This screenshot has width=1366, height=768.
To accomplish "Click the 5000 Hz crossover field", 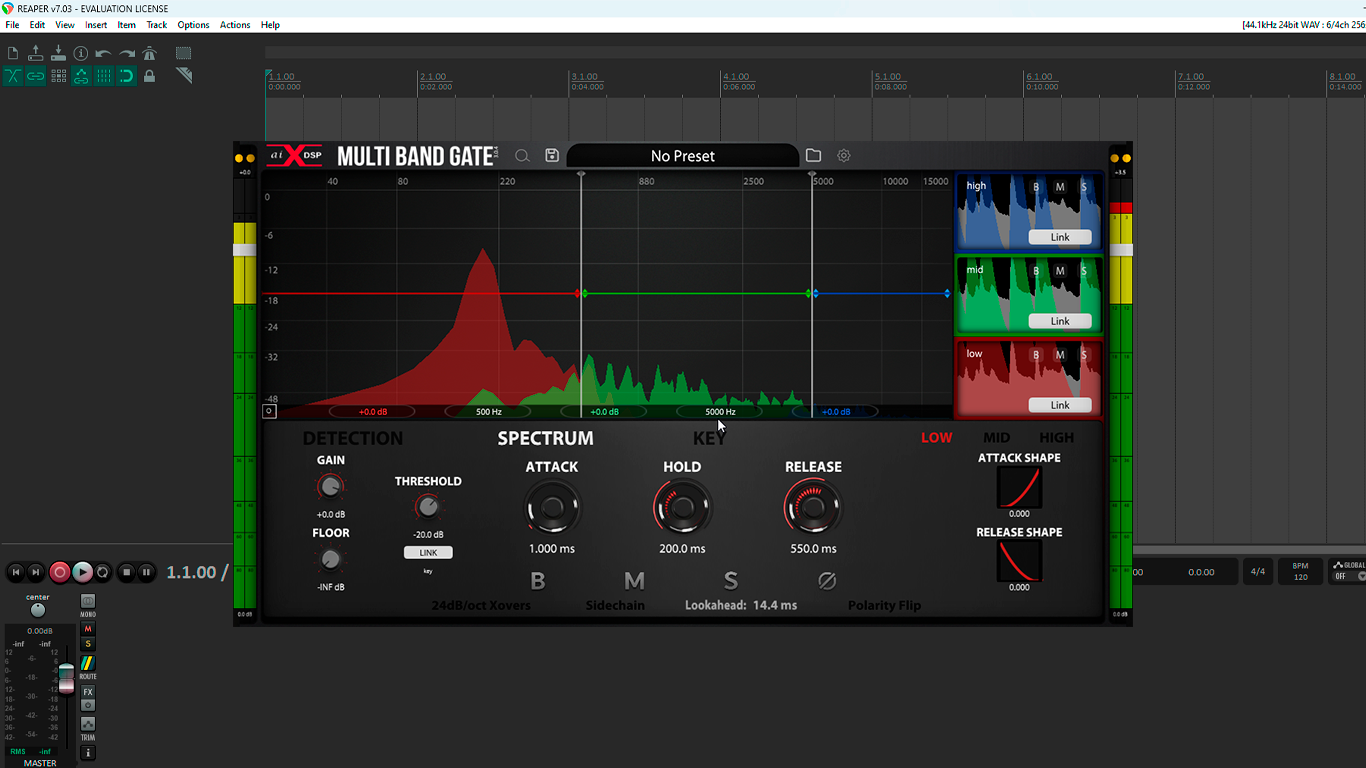I will click(x=720, y=412).
